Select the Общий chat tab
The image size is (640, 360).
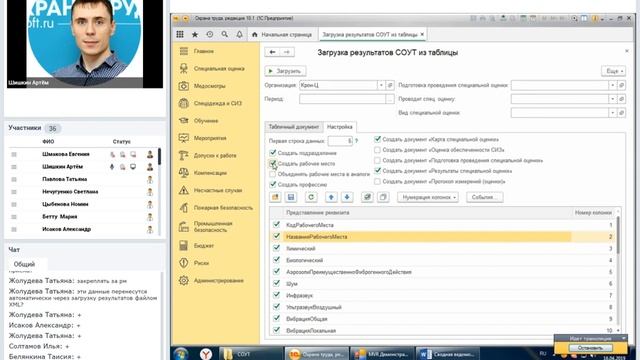click(24, 264)
